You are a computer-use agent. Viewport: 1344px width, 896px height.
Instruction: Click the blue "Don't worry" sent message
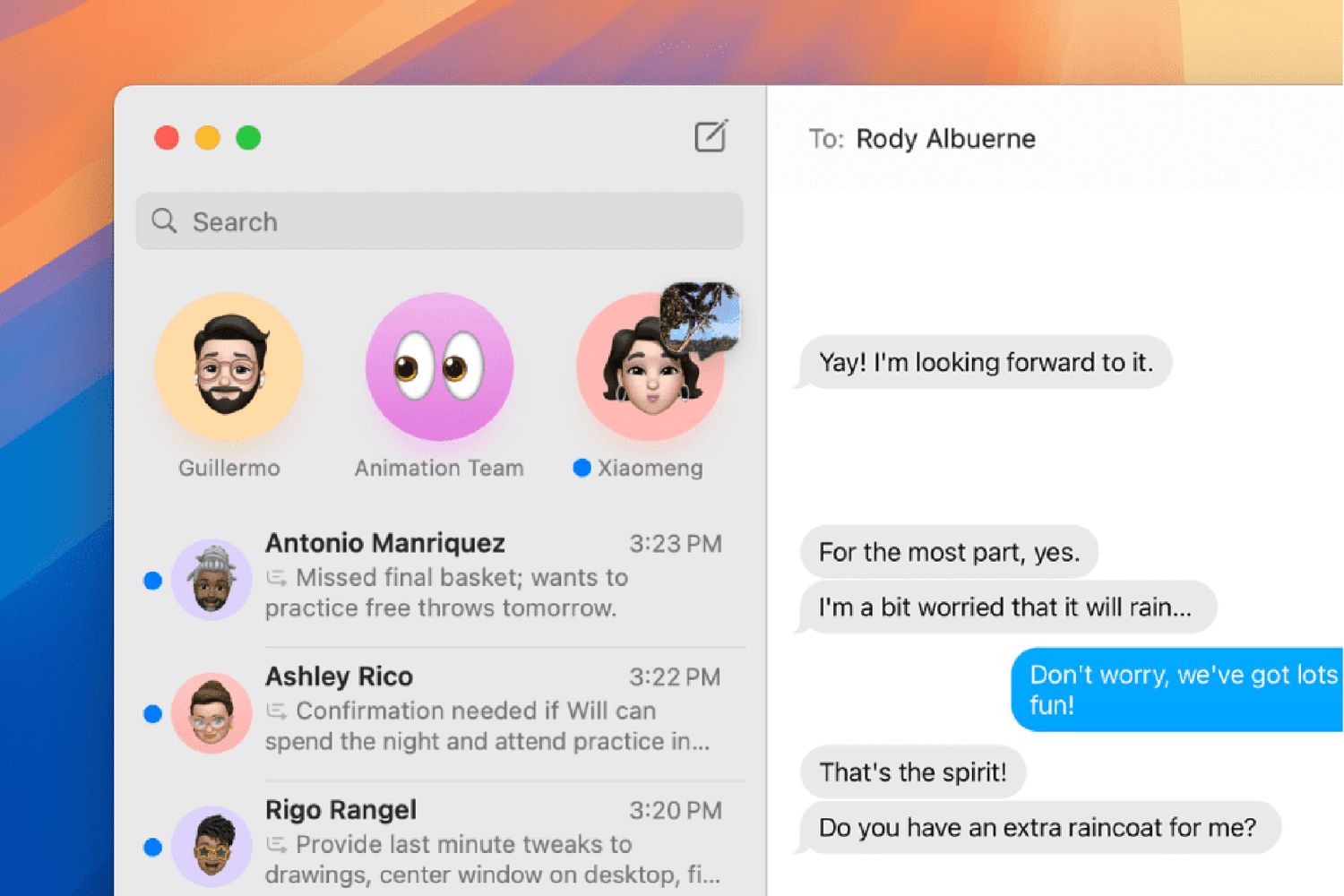point(1178,689)
